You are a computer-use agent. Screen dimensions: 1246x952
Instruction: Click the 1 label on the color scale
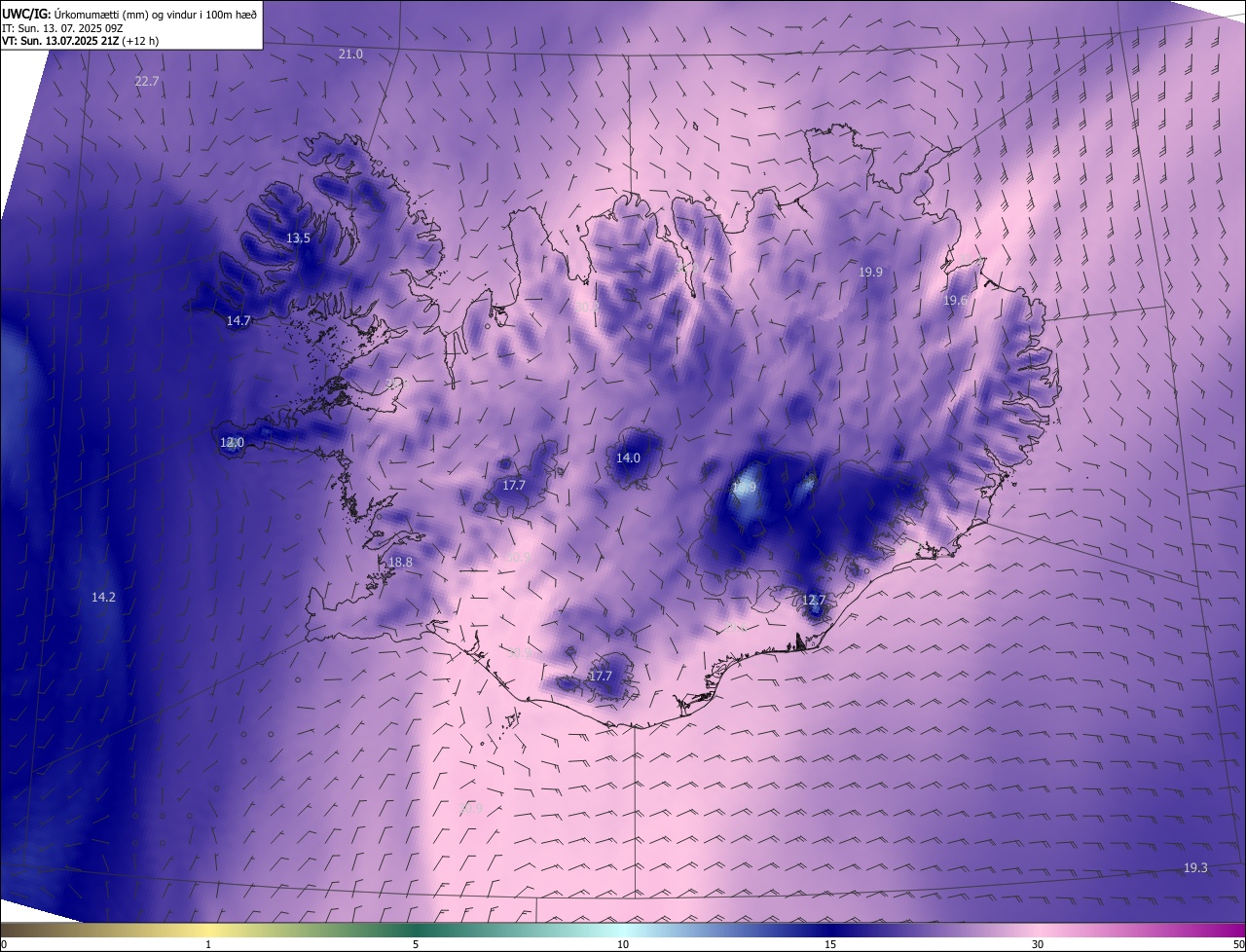[x=208, y=945]
